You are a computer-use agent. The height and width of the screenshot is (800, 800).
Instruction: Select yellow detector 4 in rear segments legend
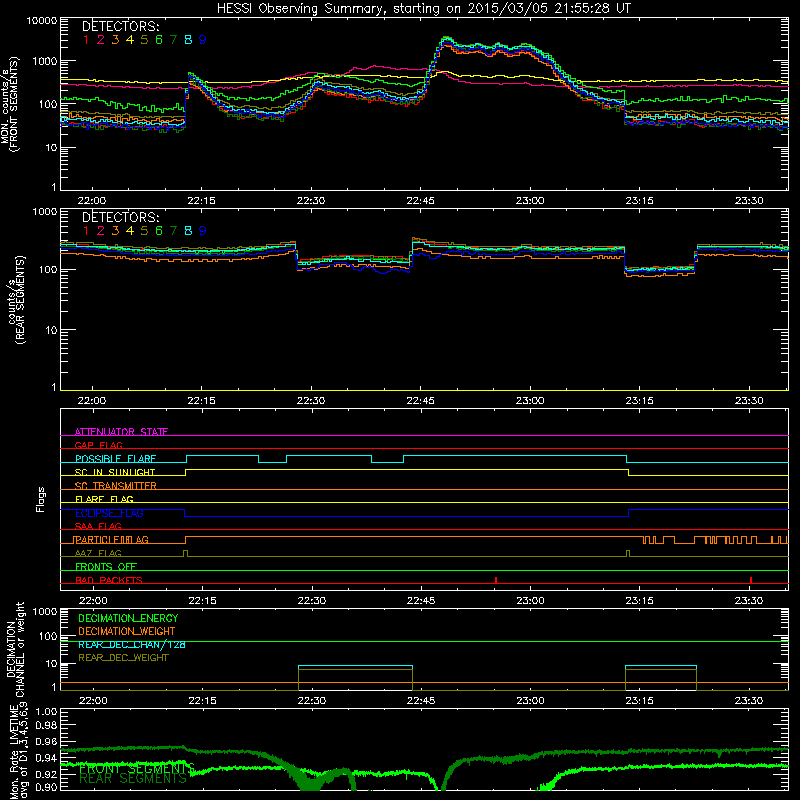click(x=130, y=231)
